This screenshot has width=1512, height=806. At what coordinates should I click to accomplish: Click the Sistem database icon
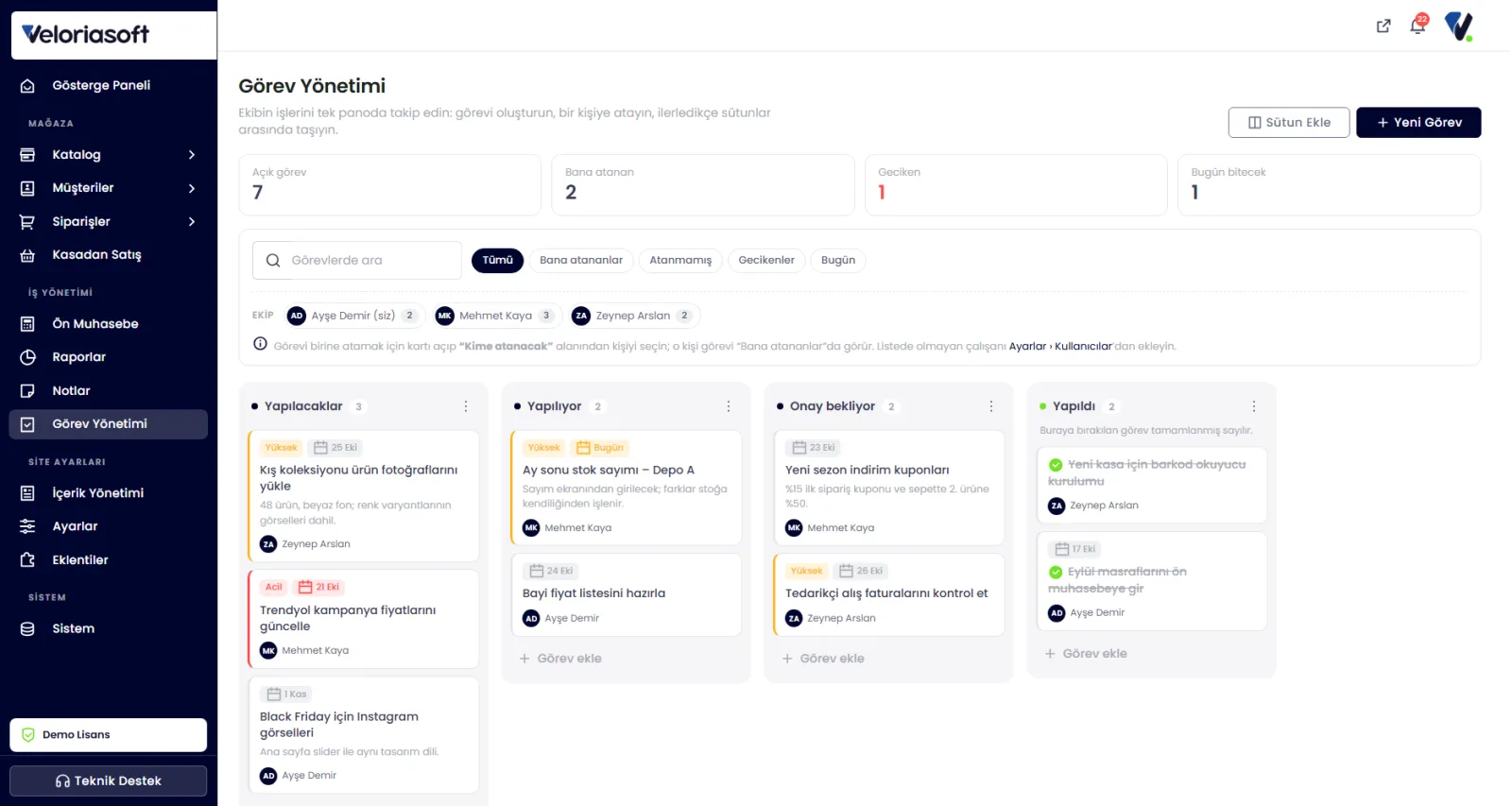tap(27, 629)
